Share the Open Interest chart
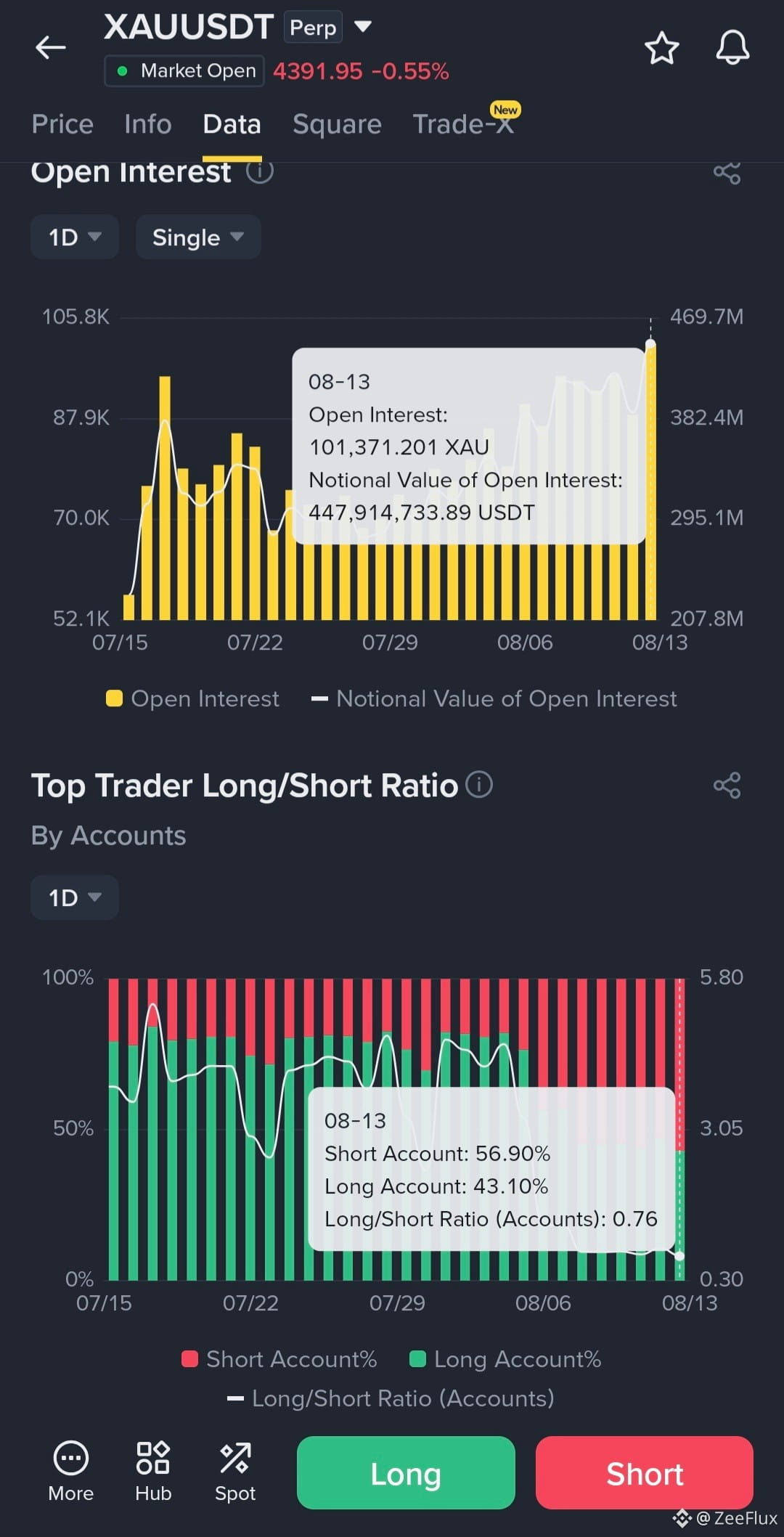 727,173
